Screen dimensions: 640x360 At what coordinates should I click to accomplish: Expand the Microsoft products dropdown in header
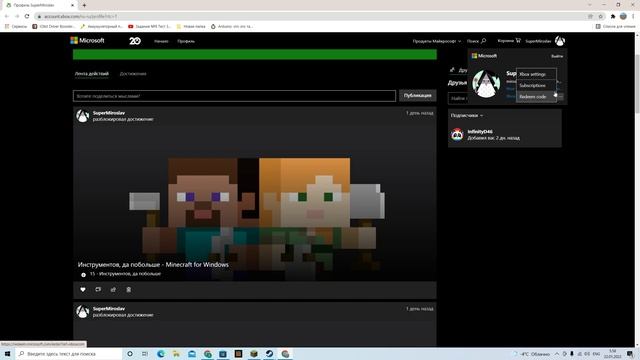coord(436,41)
